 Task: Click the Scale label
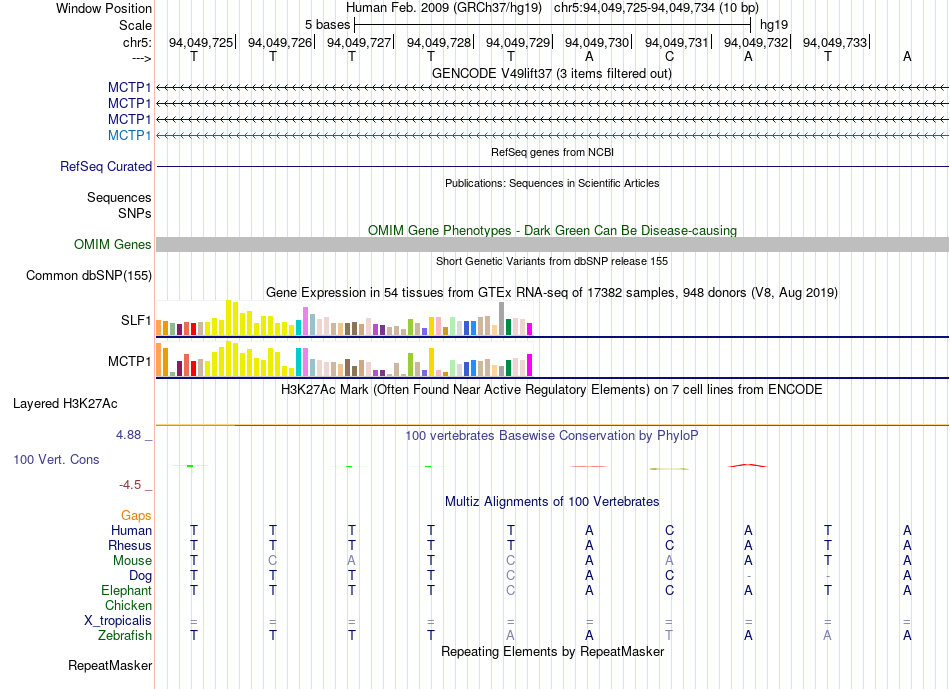click(x=135, y=25)
